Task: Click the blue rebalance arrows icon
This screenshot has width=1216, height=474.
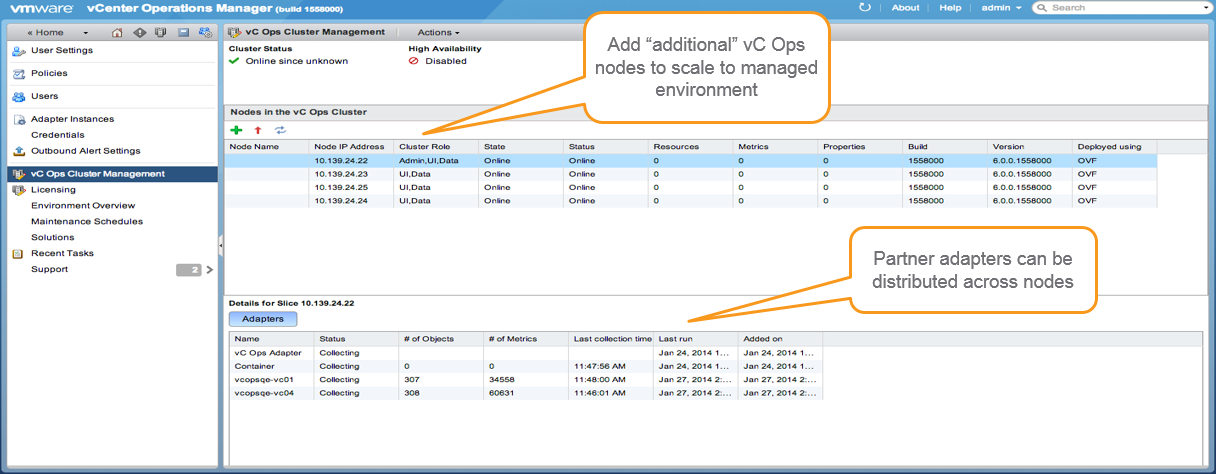Action: 281,130
